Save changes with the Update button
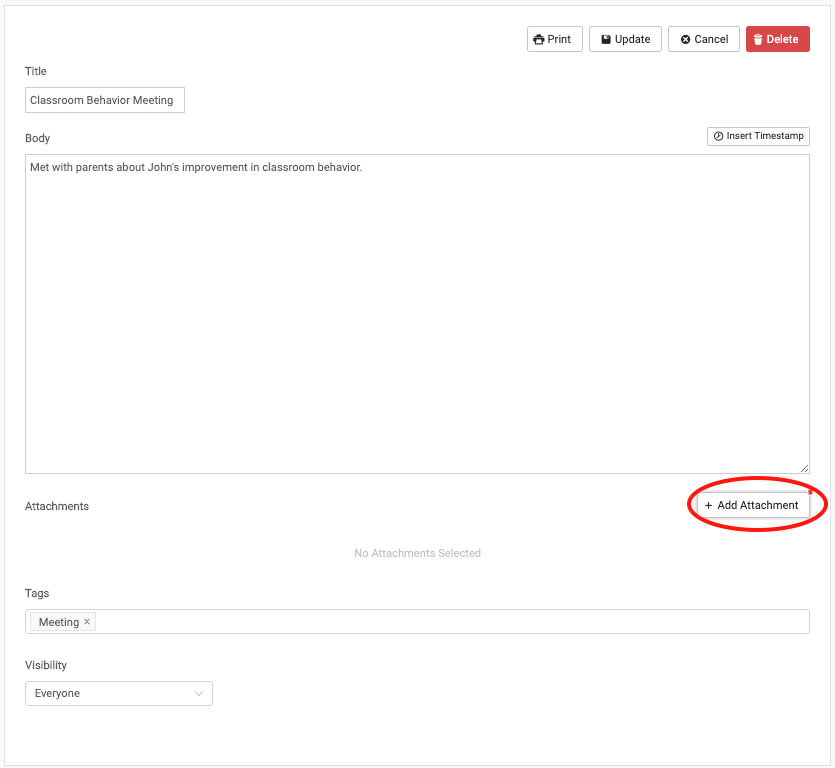The height and width of the screenshot is (768, 835). pos(625,39)
